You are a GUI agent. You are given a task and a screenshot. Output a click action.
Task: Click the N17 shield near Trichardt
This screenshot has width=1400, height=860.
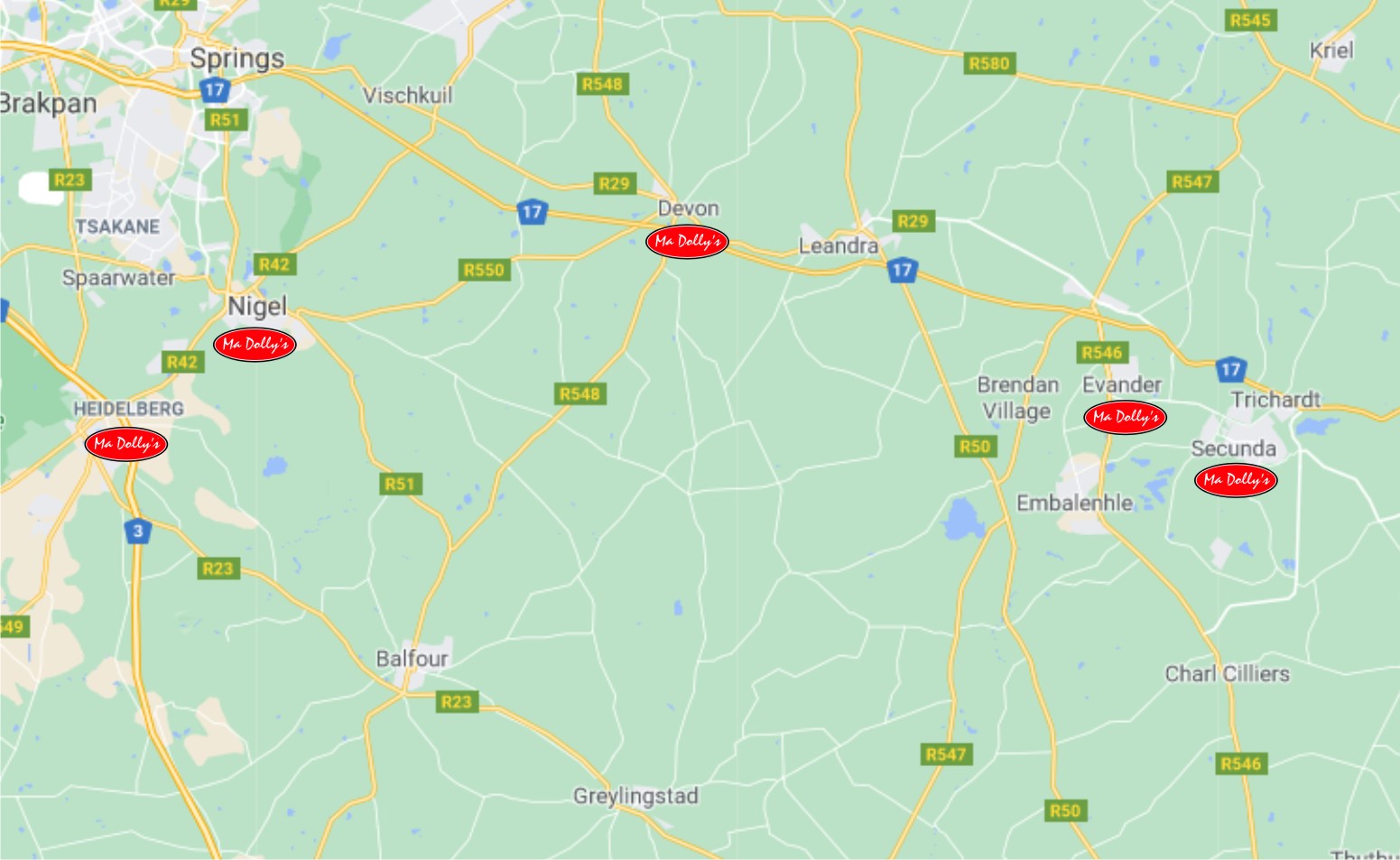[1230, 369]
